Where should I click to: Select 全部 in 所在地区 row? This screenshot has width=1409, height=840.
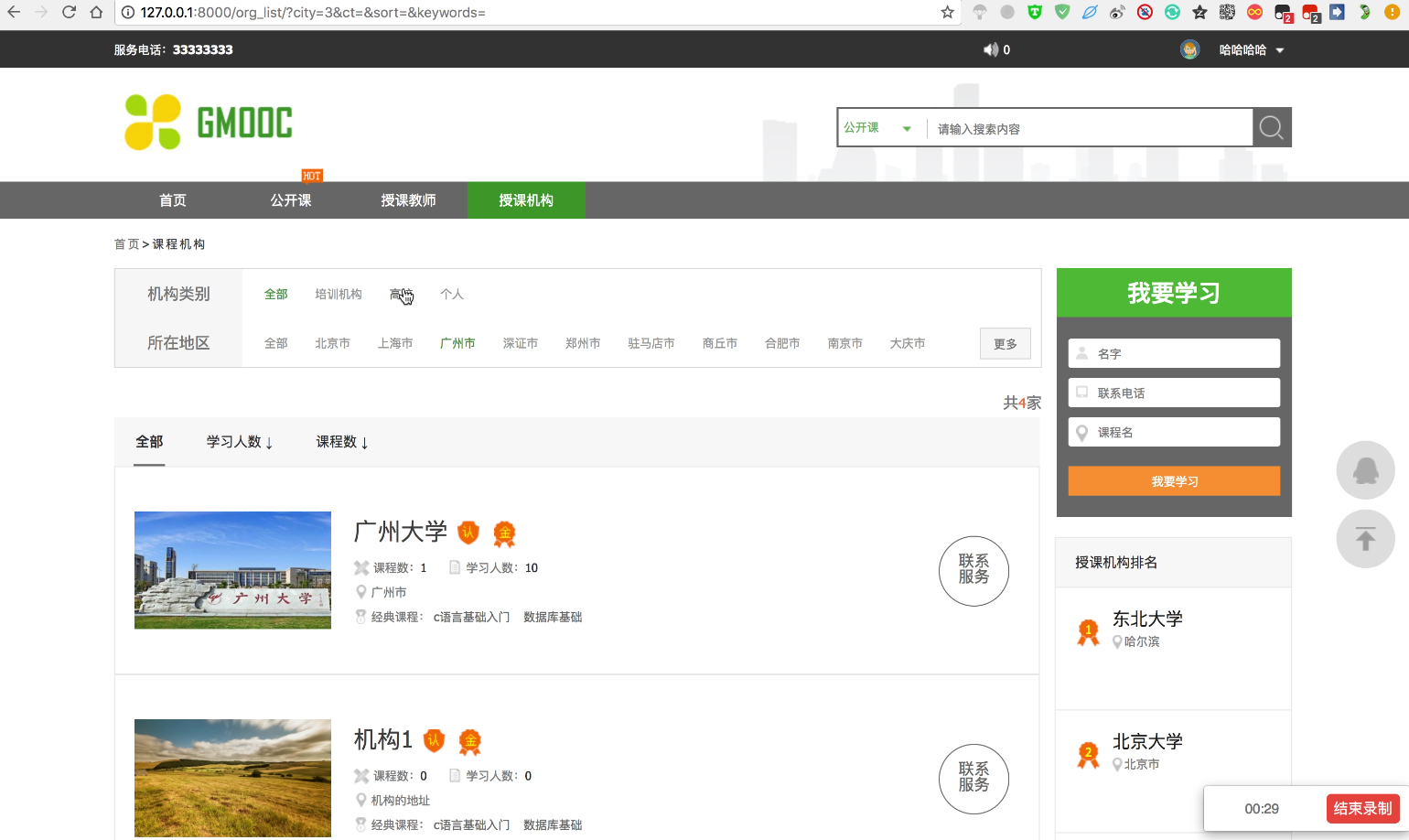[276, 343]
